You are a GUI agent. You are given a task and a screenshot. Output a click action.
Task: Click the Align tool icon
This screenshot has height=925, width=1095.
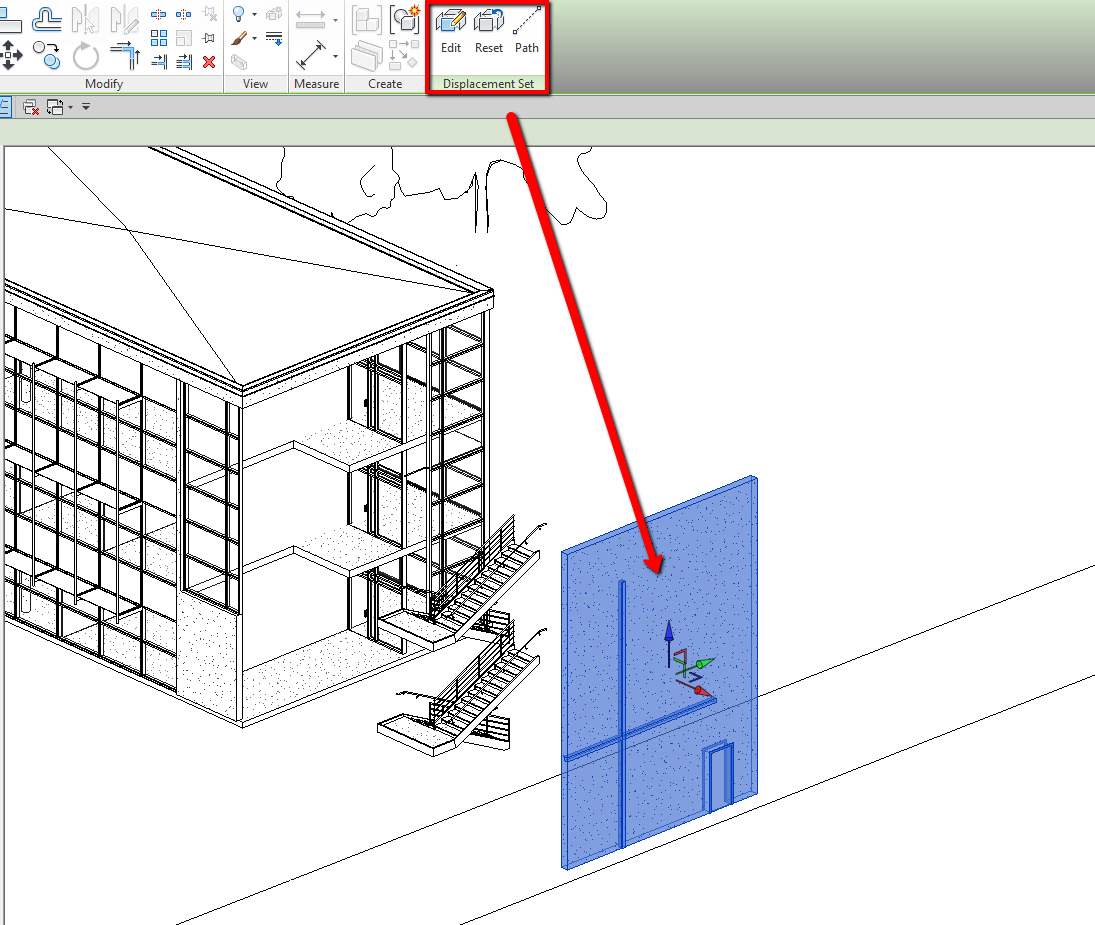pyautogui.click(x=126, y=55)
